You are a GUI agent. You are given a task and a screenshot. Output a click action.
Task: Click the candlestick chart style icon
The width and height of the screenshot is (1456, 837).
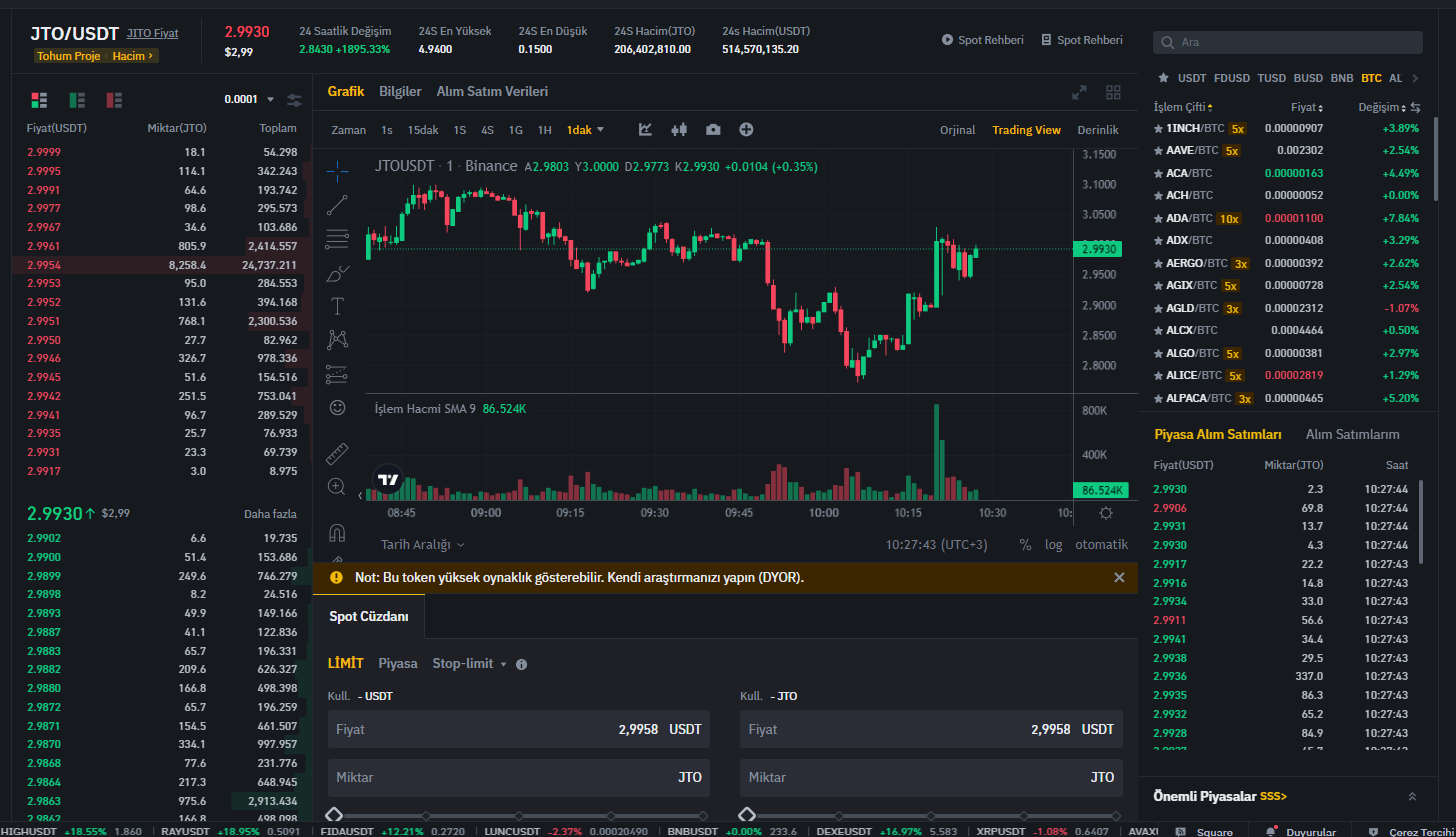point(679,130)
